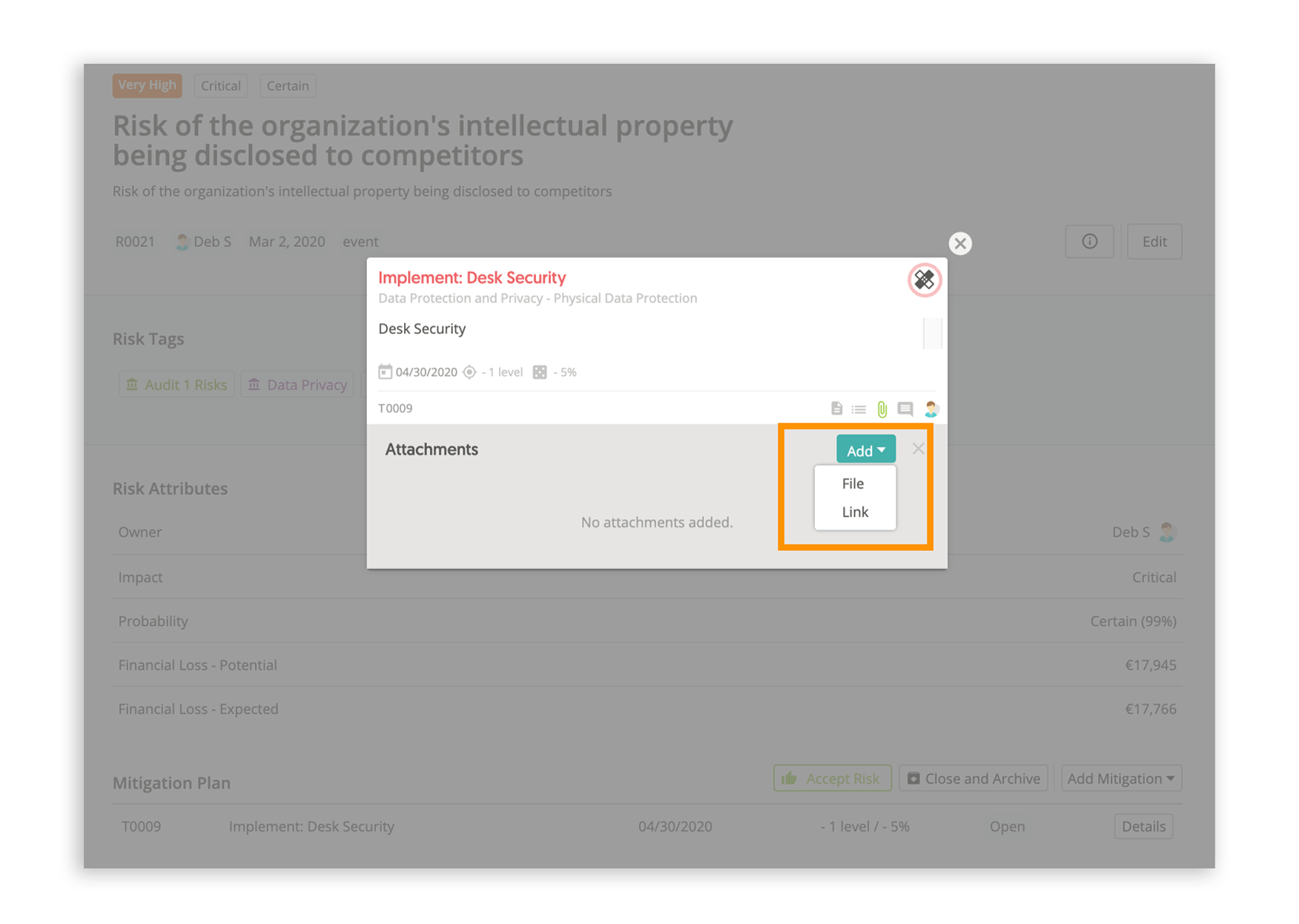Viewport: 1299px width, 924px height.
Task: Click 'T0009' in the Mitigation Plan row
Action: click(141, 826)
